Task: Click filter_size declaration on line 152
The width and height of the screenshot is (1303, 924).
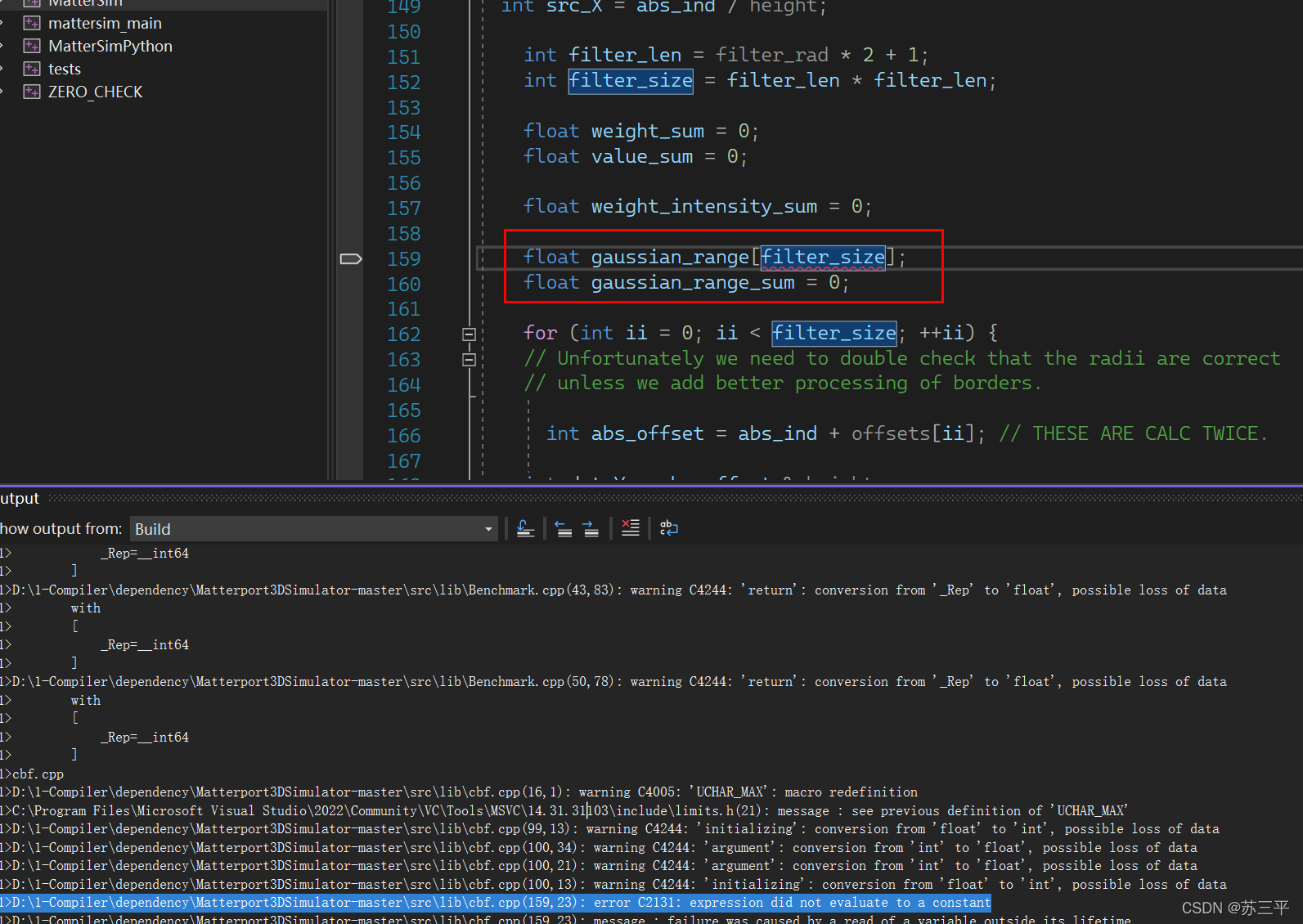Action: (x=631, y=81)
